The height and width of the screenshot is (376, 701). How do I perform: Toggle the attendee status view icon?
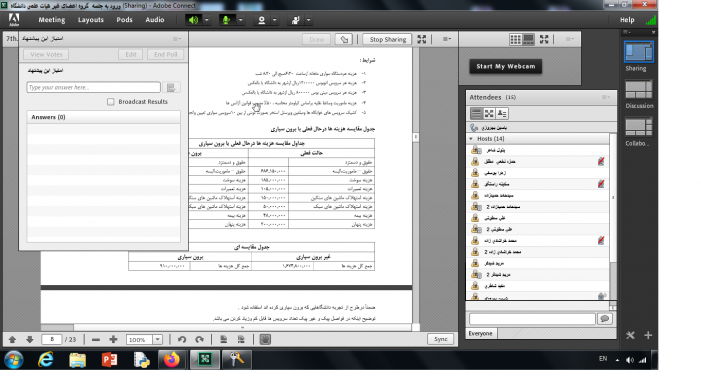(502, 114)
